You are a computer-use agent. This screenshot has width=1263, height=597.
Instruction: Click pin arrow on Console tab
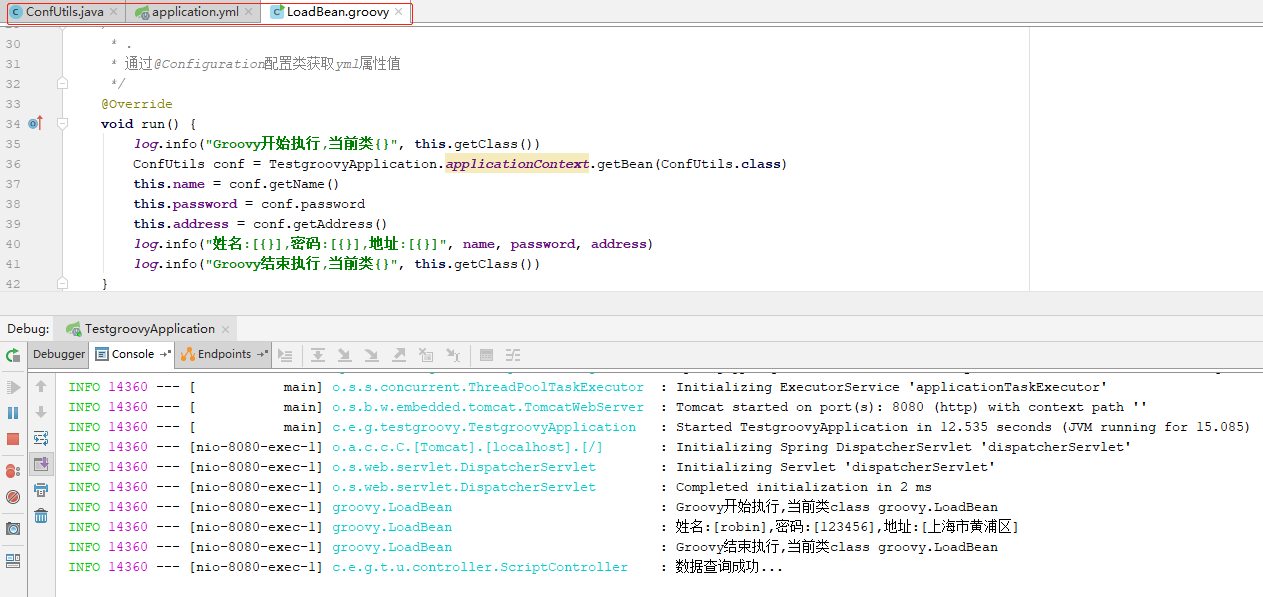(x=165, y=354)
